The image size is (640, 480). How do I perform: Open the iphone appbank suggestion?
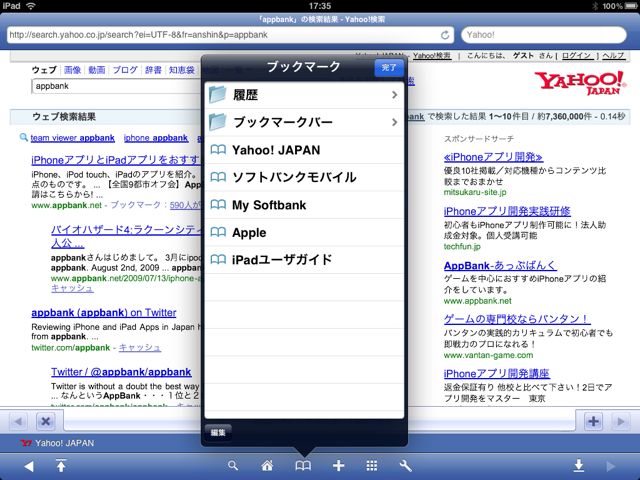[156, 138]
